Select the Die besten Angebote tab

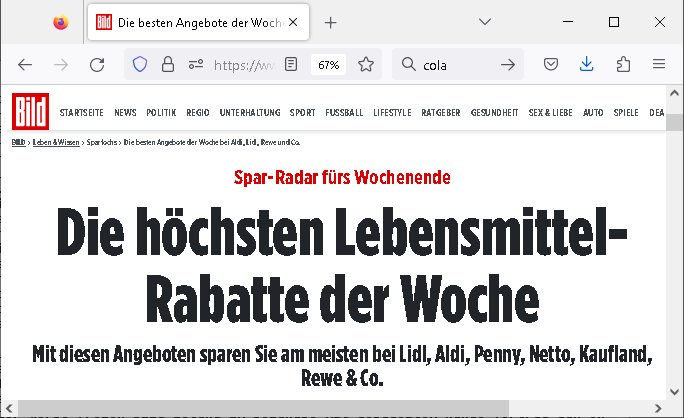[x=198, y=22]
